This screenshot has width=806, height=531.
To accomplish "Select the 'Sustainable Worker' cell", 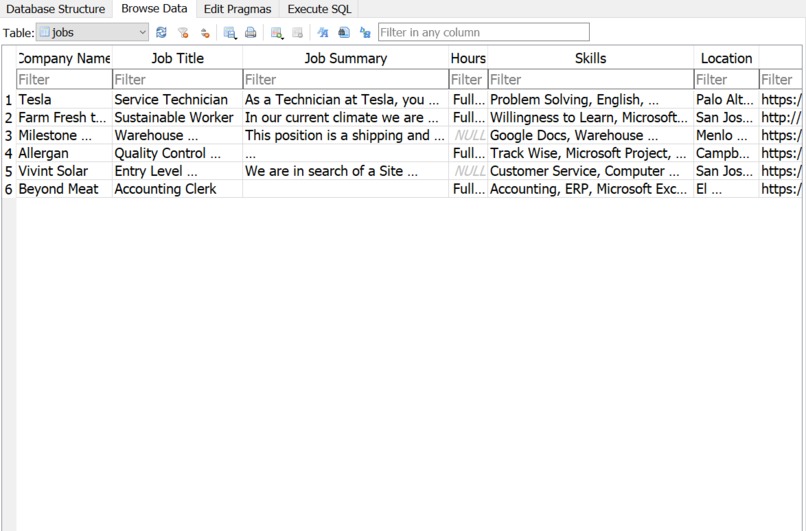I will click(x=177, y=118).
